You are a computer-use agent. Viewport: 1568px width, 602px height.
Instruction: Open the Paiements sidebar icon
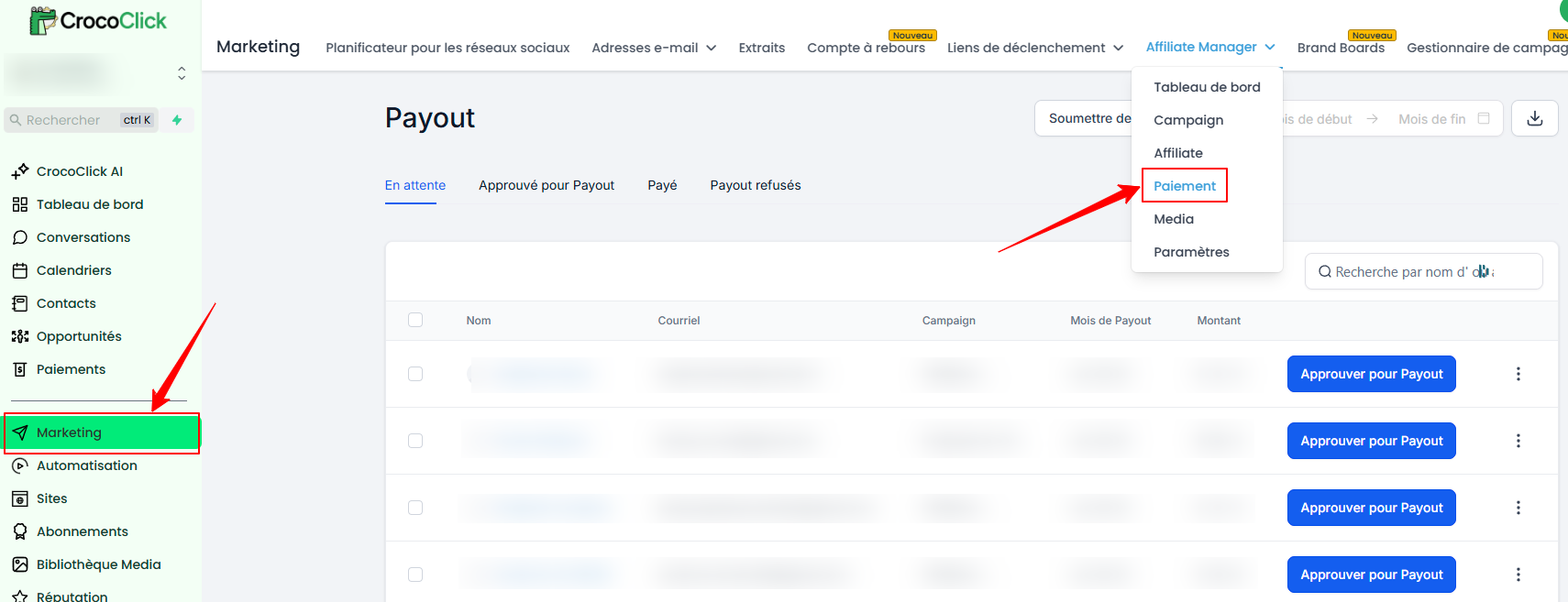pos(20,369)
